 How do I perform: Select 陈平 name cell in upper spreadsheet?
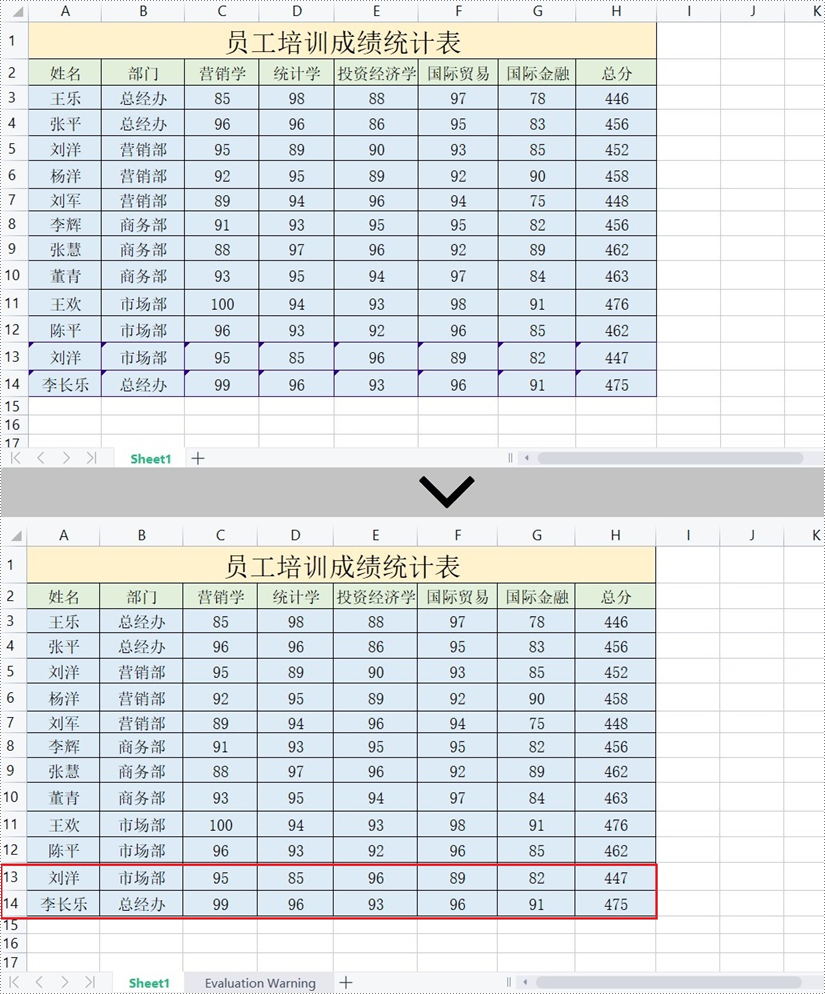(x=65, y=330)
